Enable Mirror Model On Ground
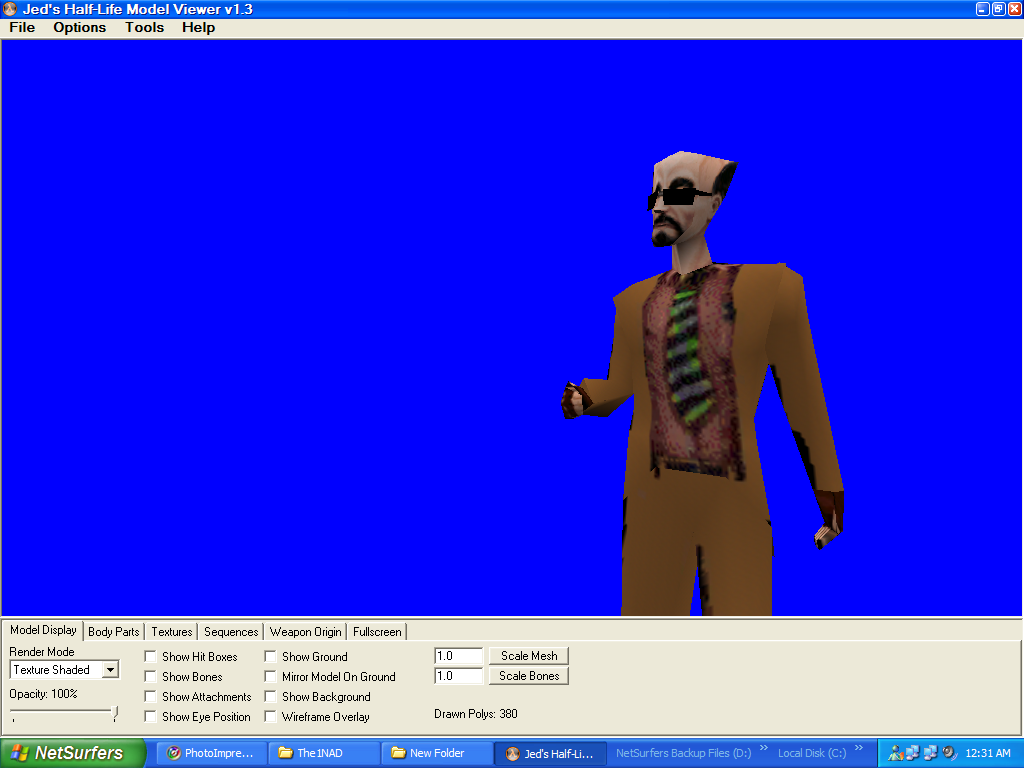The height and width of the screenshot is (768, 1024). pyautogui.click(x=270, y=677)
